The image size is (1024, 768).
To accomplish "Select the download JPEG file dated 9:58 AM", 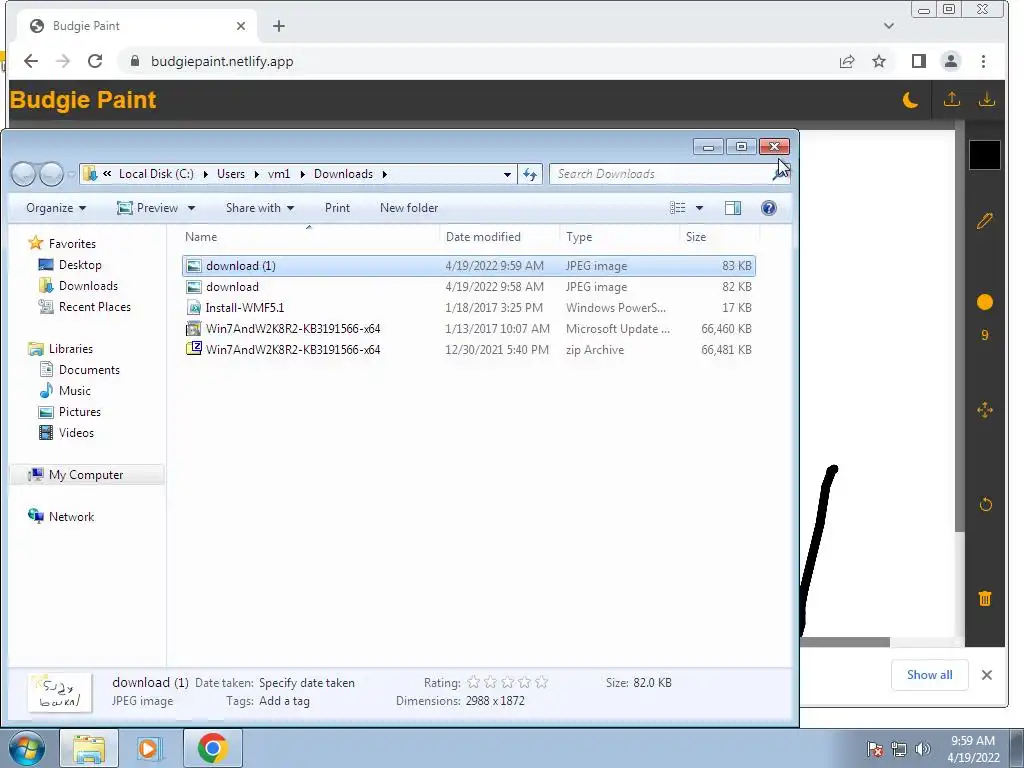I will tap(469, 287).
